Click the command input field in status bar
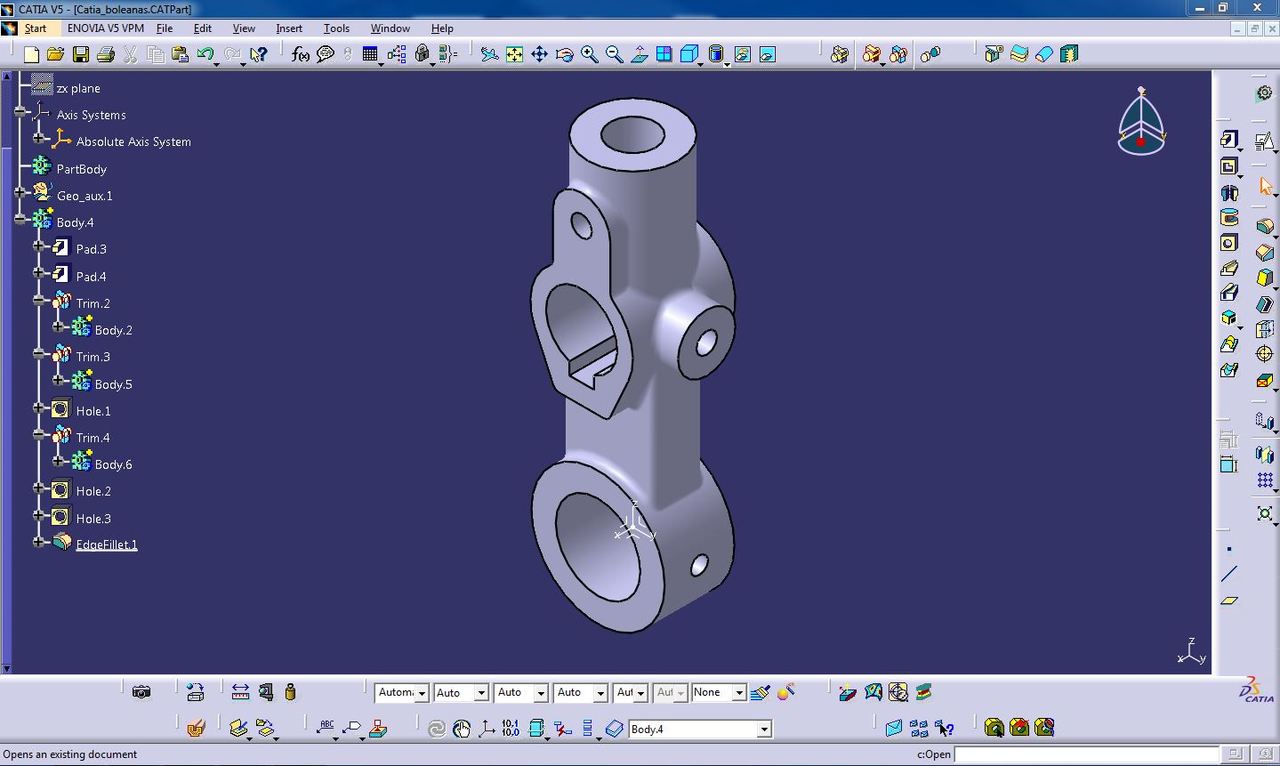This screenshot has width=1280, height=766. (x=1086, y=754)
